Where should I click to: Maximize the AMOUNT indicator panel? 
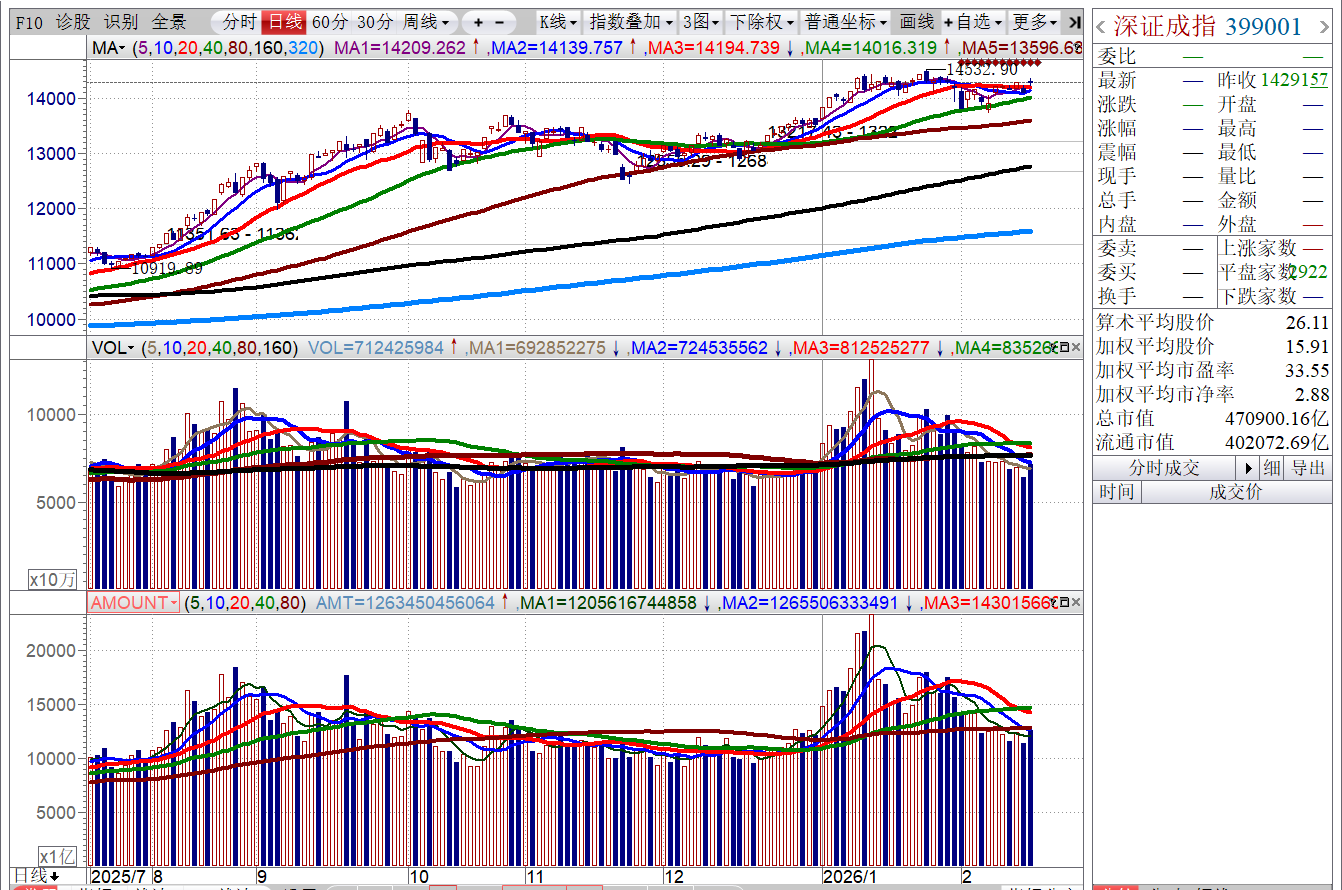pos(1064,603)
